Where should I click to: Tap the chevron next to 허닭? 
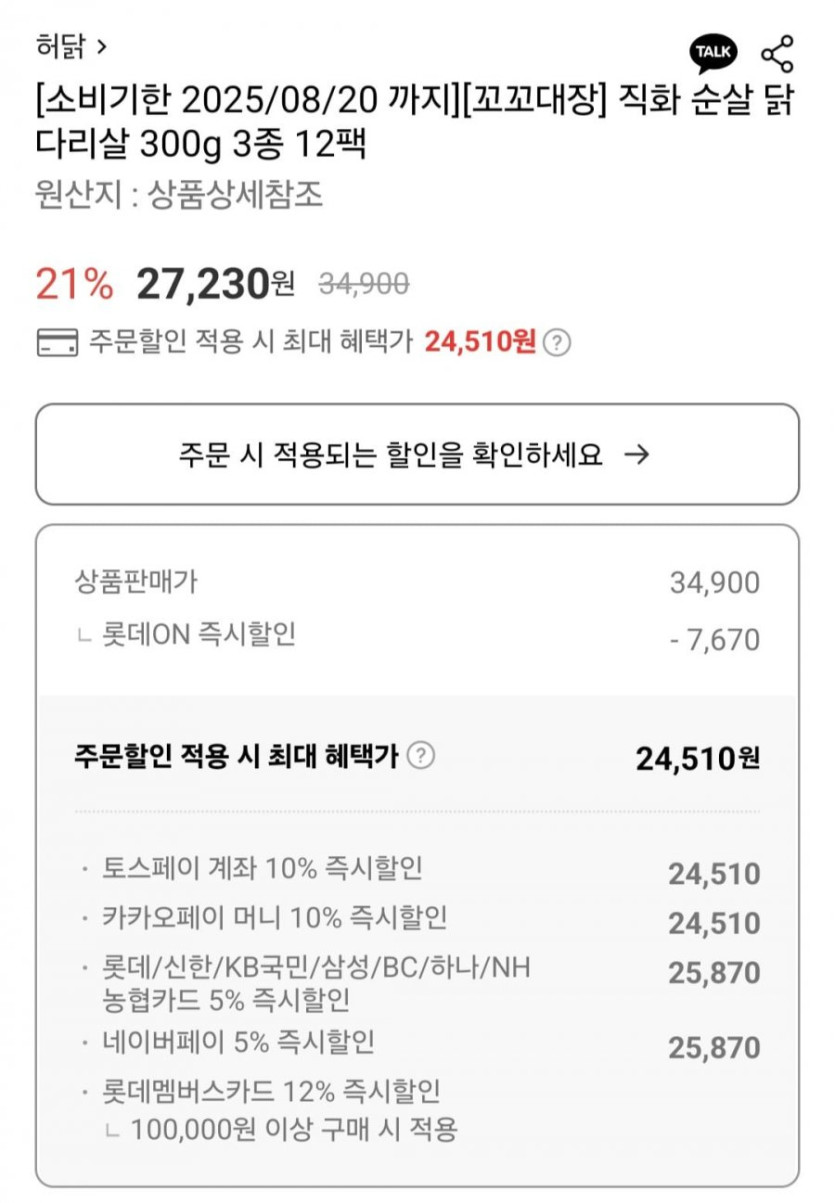point(101,46)
